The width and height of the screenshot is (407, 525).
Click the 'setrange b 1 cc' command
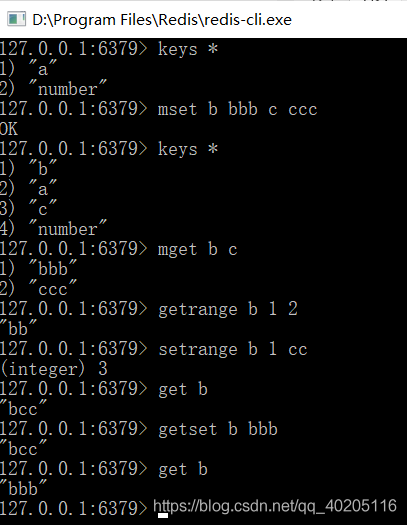point(233,349)
